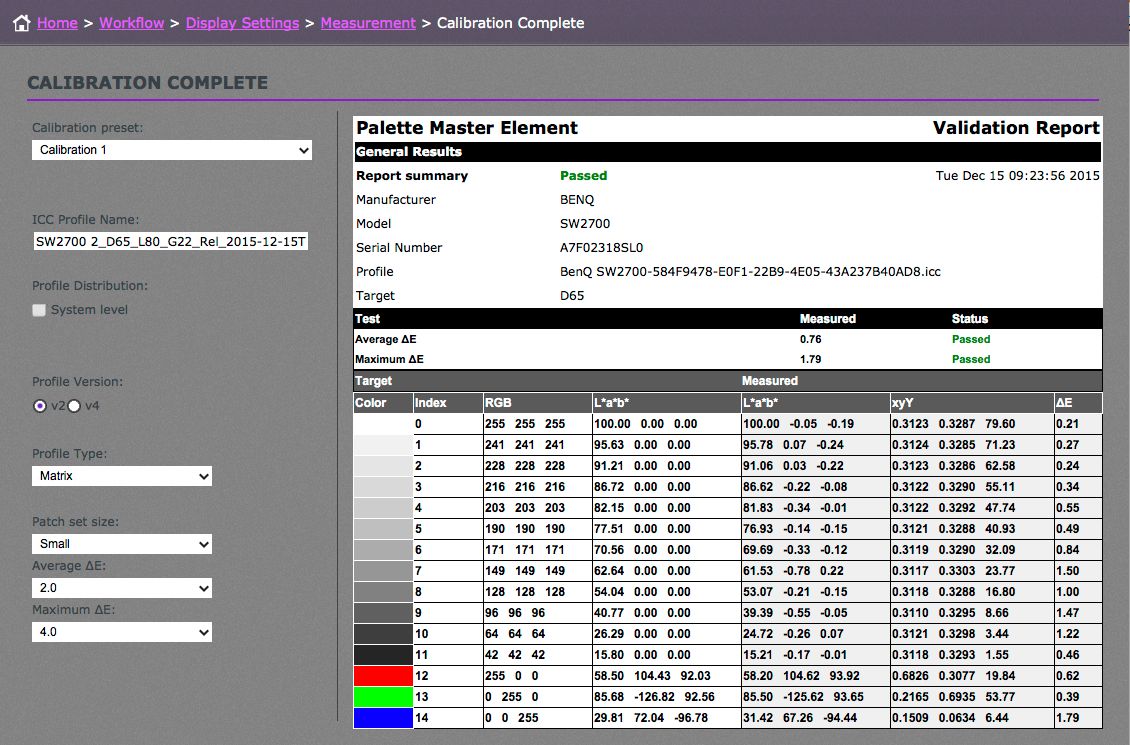The width and height of the screenshot is (1130, 745).
Task: Select the v2 profile version radio
Action: click(x=40, y=405)
